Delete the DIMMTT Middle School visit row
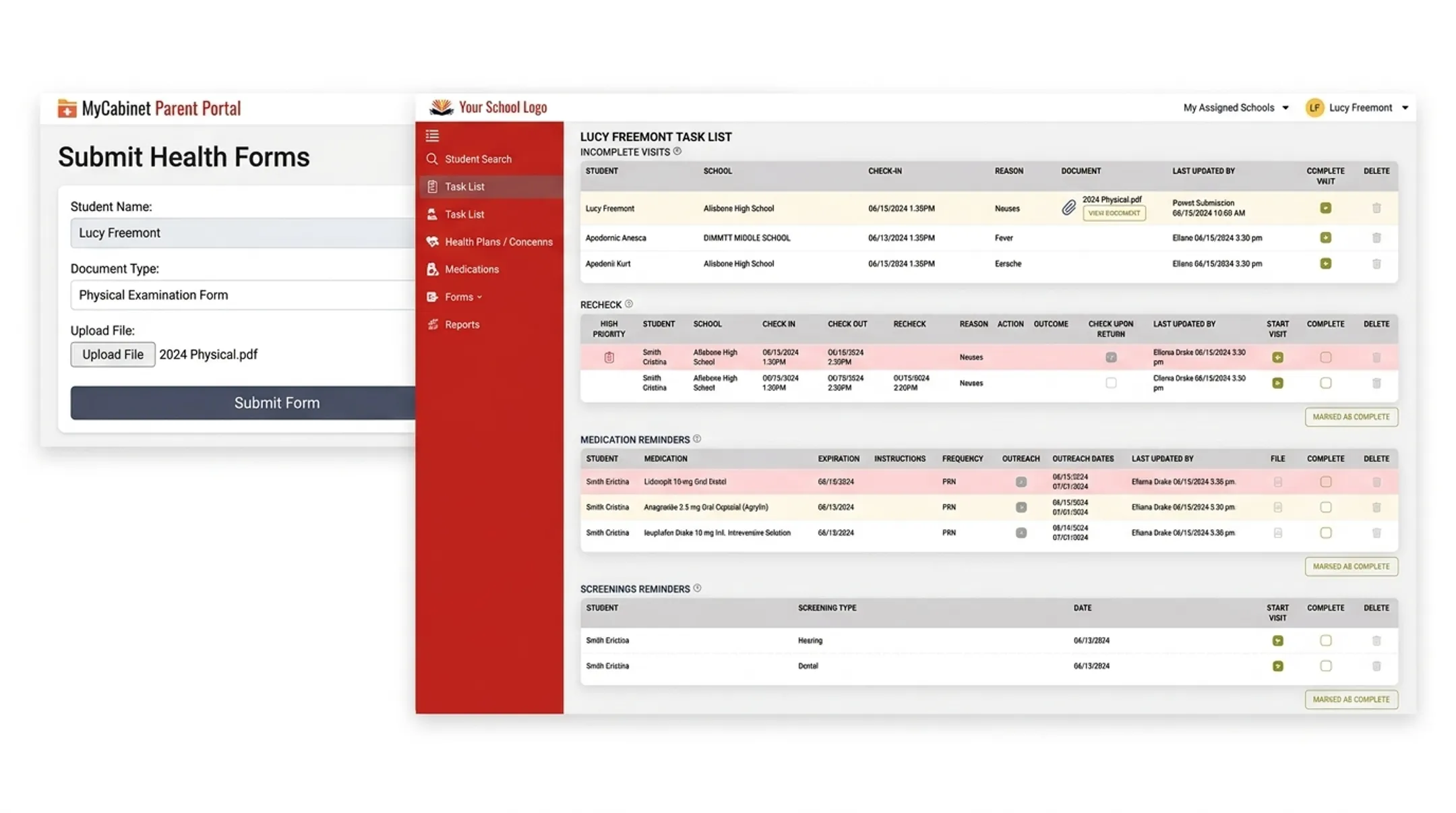The width and height of the screenshot is (1456, 813). [x=1376, y=238]
